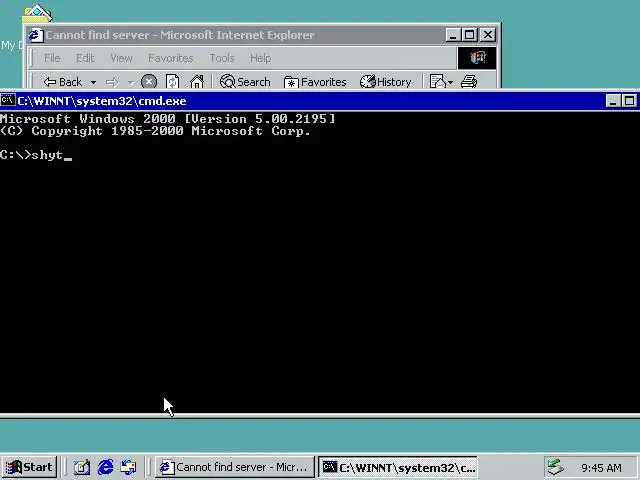Print the page from IE toolbar
The image size is (640, 480).
469,82
